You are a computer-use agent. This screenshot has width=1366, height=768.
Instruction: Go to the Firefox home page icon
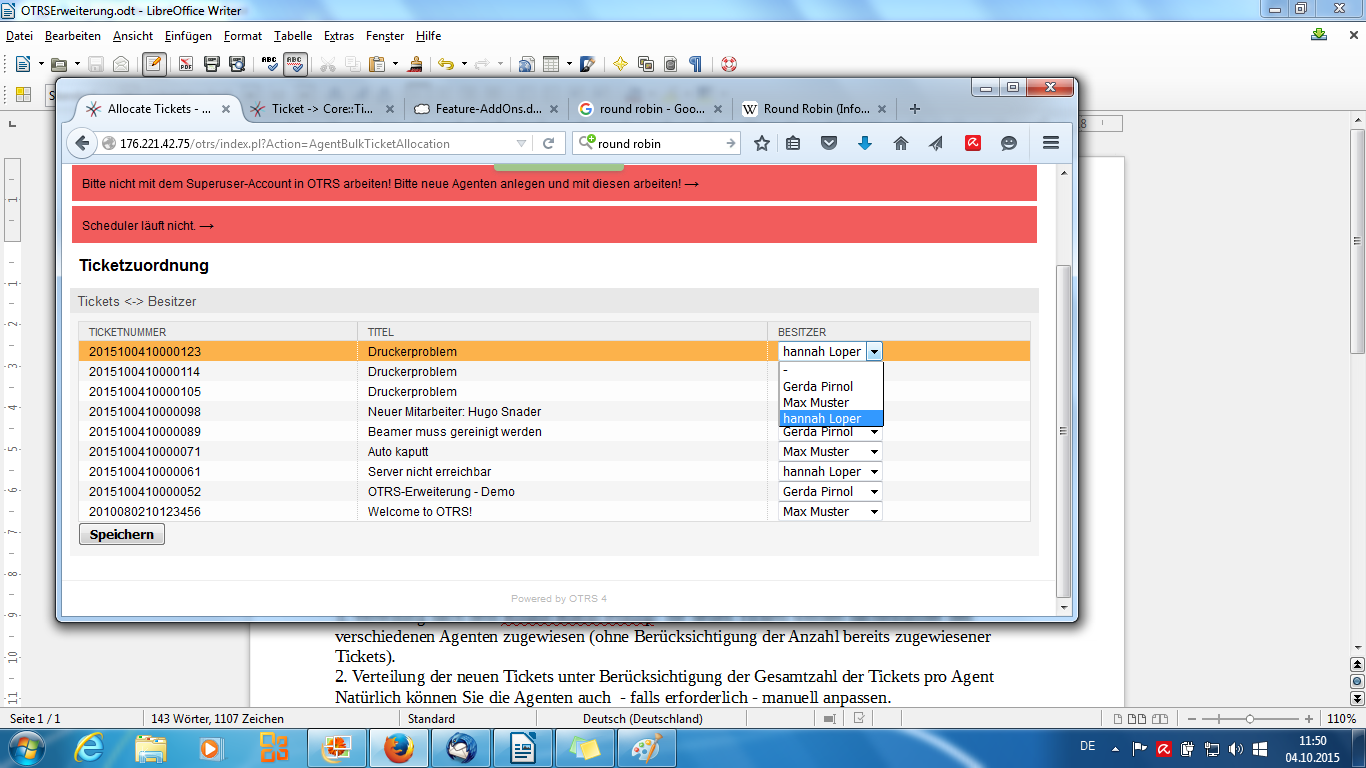click(901, 143)
